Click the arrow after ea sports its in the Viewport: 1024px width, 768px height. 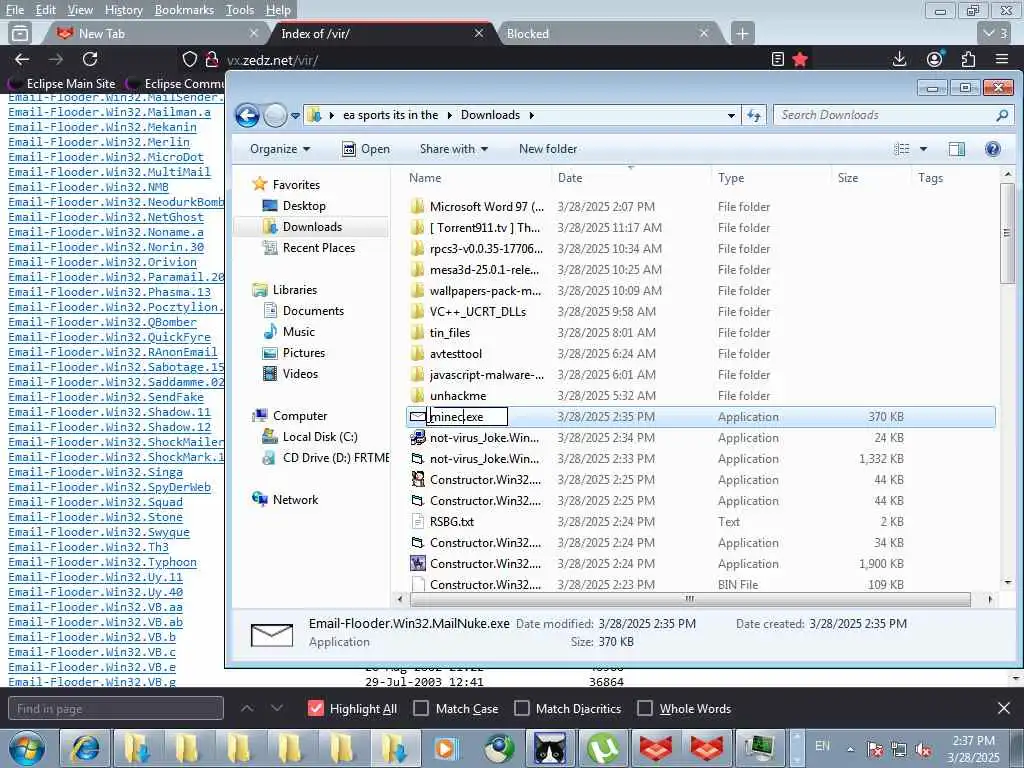coord(449,116)
